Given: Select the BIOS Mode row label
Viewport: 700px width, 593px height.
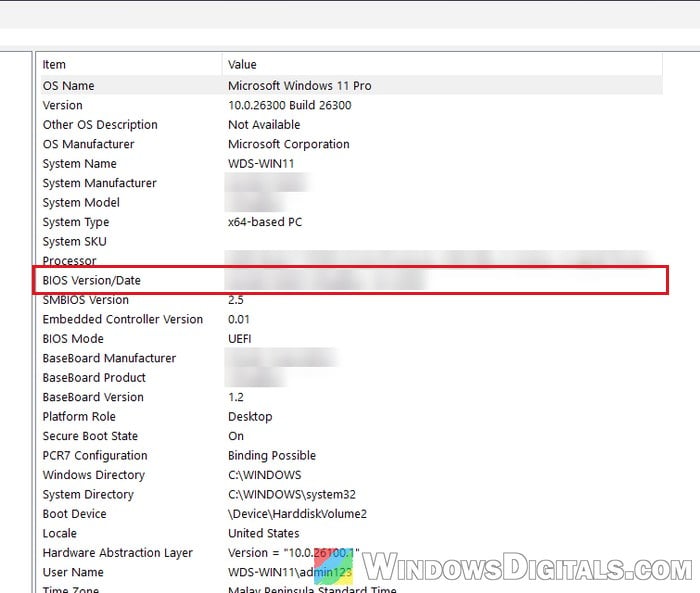Looking at the screenshot, I should click(73, 339).
